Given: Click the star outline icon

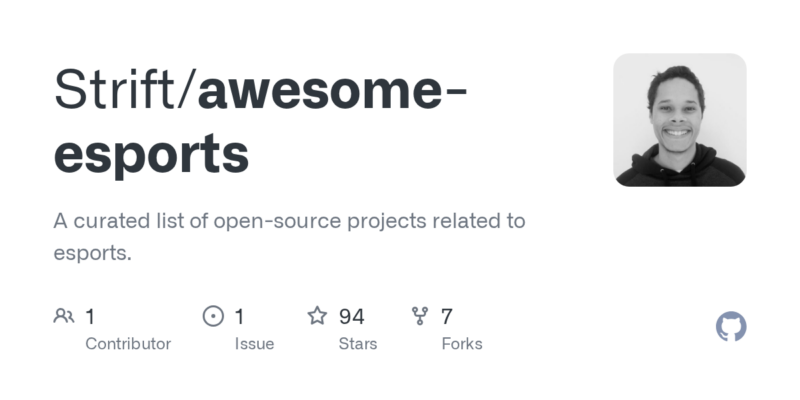Looking at the screenshot, I should pyautogui.click(x=317, y=317).
